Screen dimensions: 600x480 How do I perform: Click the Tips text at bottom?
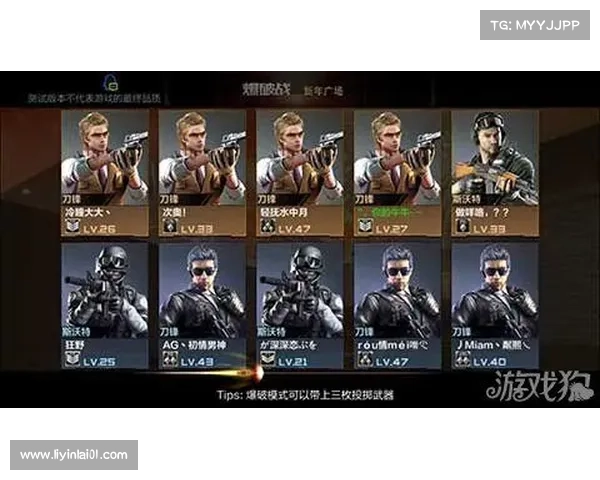(305, 395)
